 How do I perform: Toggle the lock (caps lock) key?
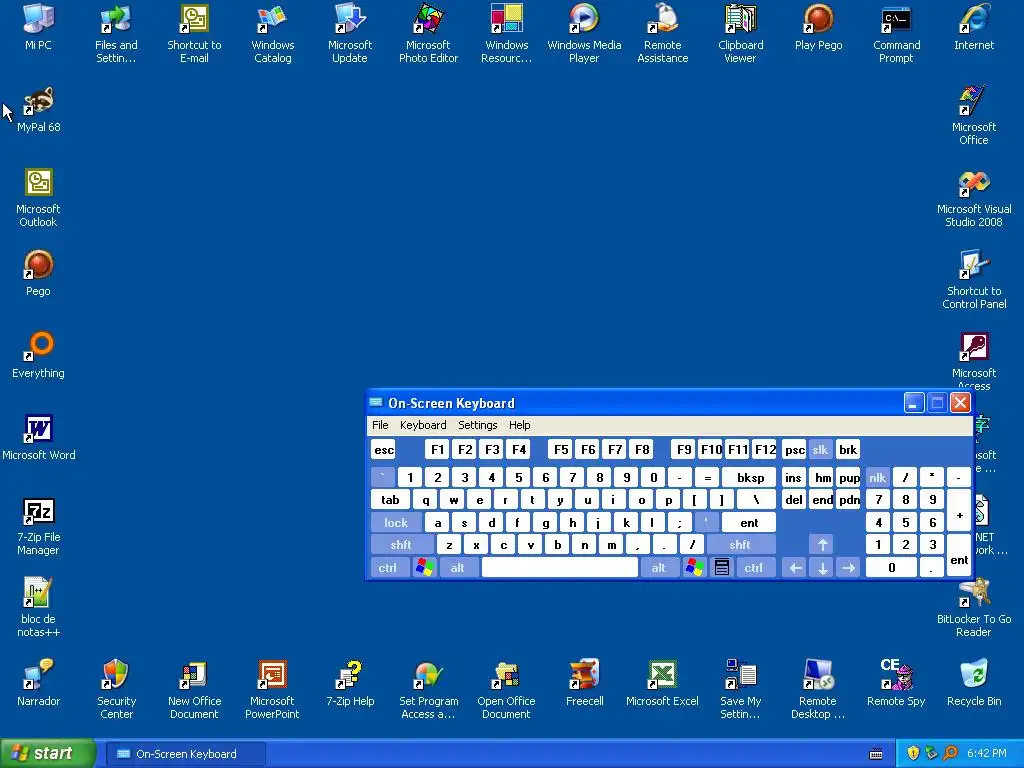[396, 522]
